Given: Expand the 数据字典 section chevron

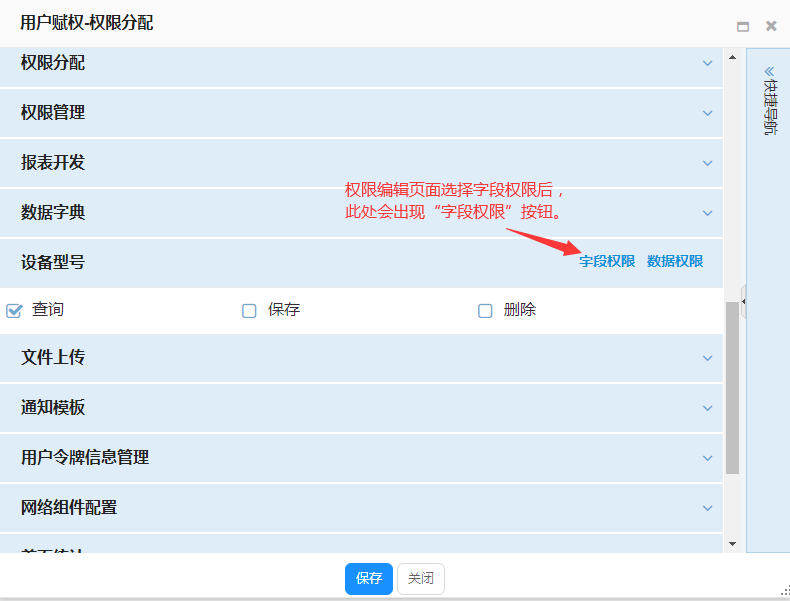Looking at the screenshot, I should [x=707, y=213].
